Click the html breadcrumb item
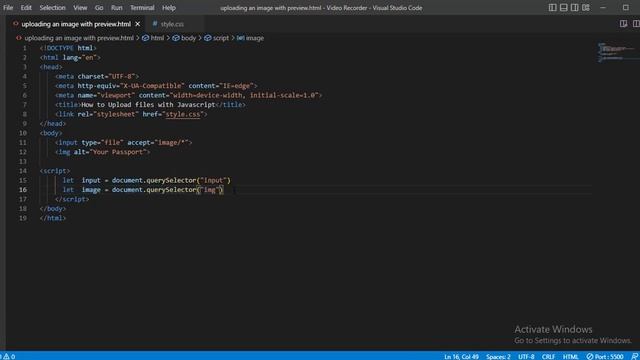Viewport: 640px width, 360px height. tap(153, 38)
